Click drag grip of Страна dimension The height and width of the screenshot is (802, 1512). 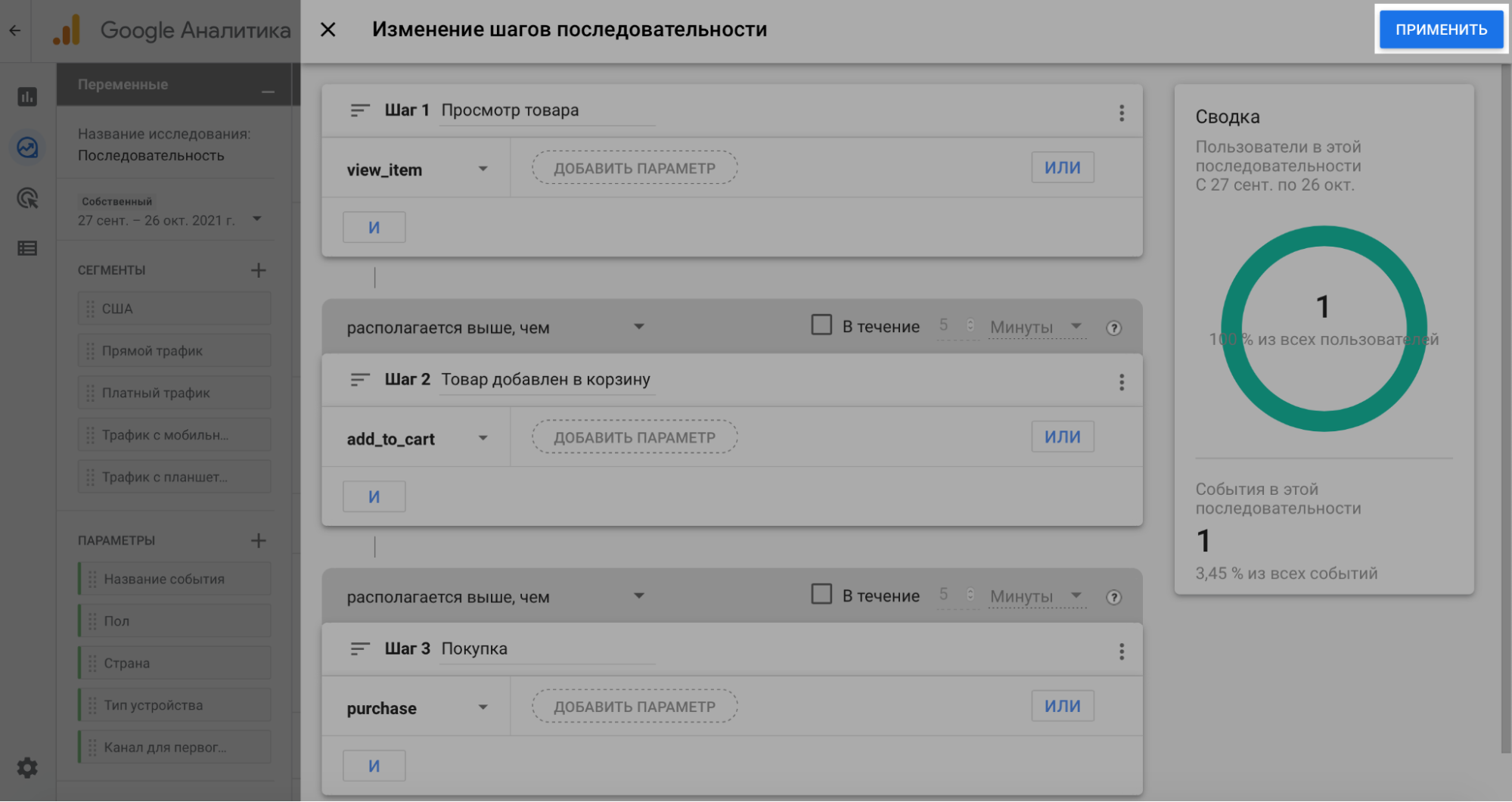92,663
